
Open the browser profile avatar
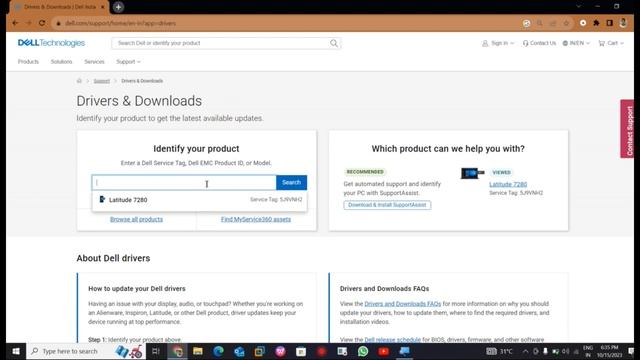(x=623, y=23)
